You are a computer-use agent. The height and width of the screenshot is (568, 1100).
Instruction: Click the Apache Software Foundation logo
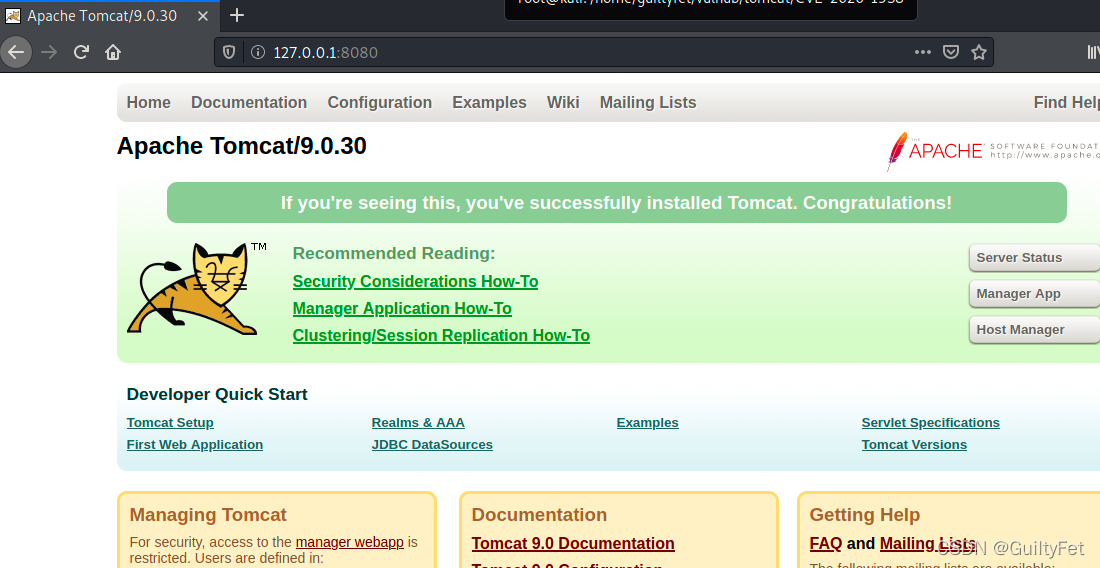(x=993, y=151)
